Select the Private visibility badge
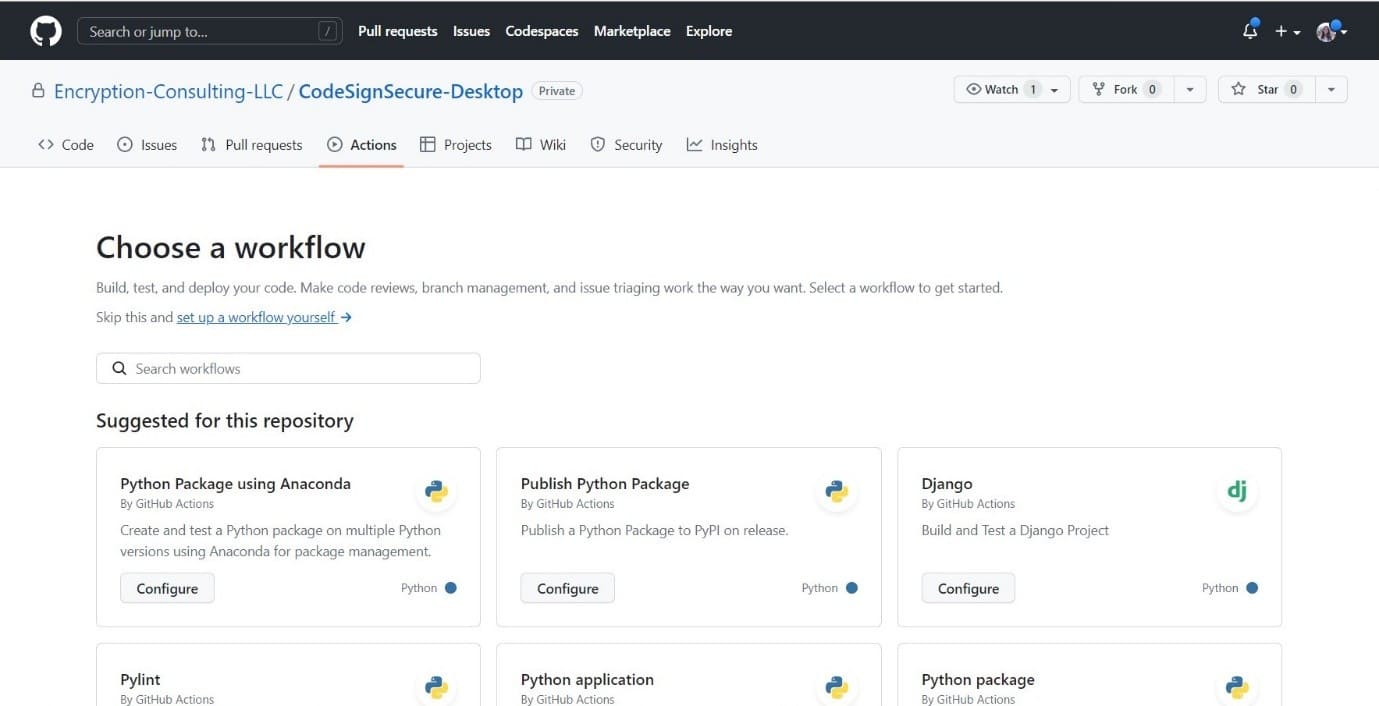1379x706 pixels. (x=557, y=91)
